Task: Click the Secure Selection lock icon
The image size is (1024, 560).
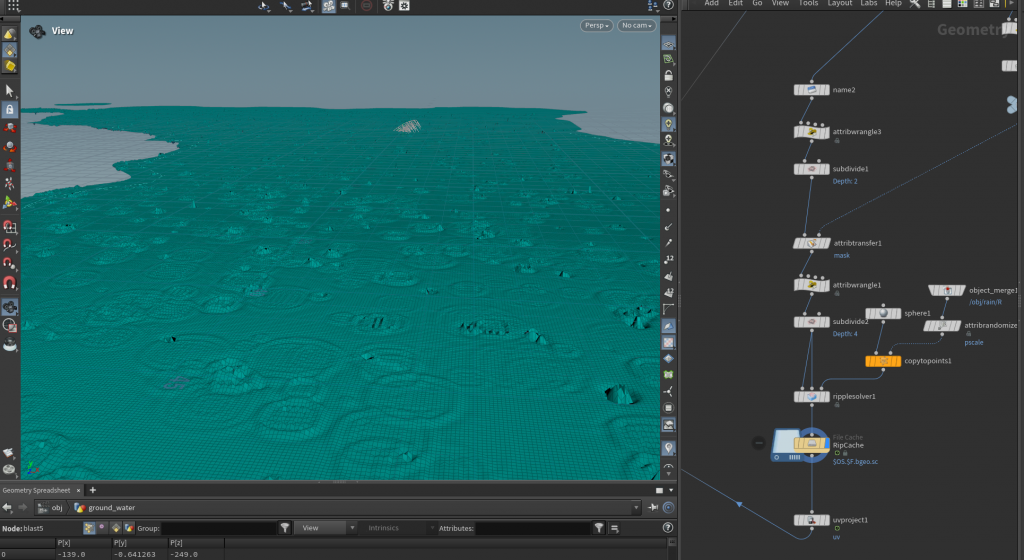Action: point(10,109)
